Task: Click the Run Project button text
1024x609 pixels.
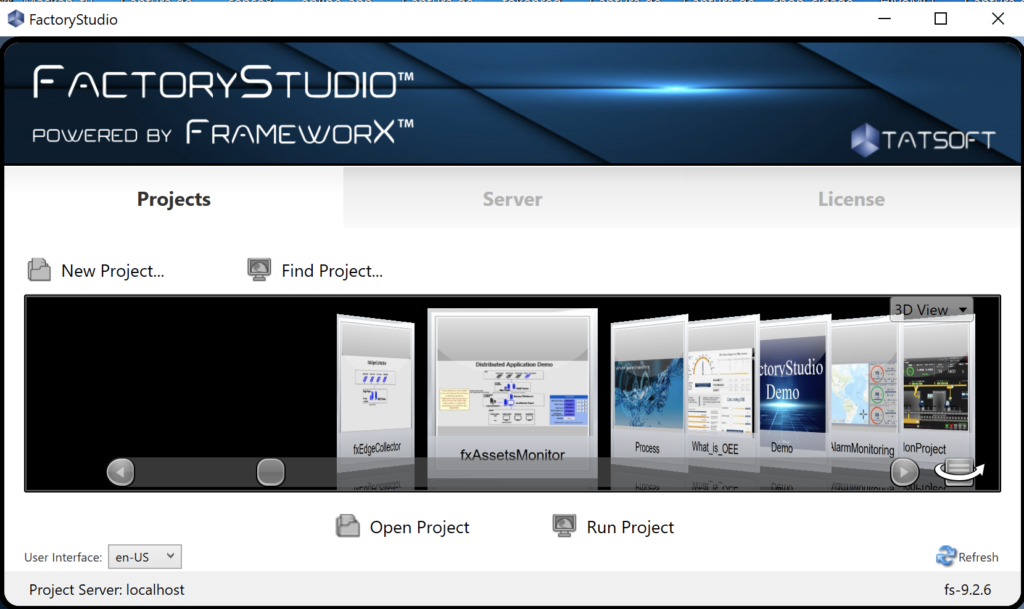Action: [x=630, y=527]
